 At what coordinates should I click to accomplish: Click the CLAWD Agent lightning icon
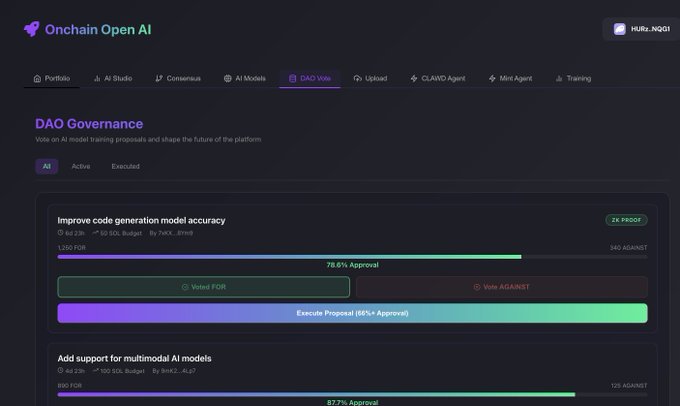pyautogui.click(x=414, y=79)
